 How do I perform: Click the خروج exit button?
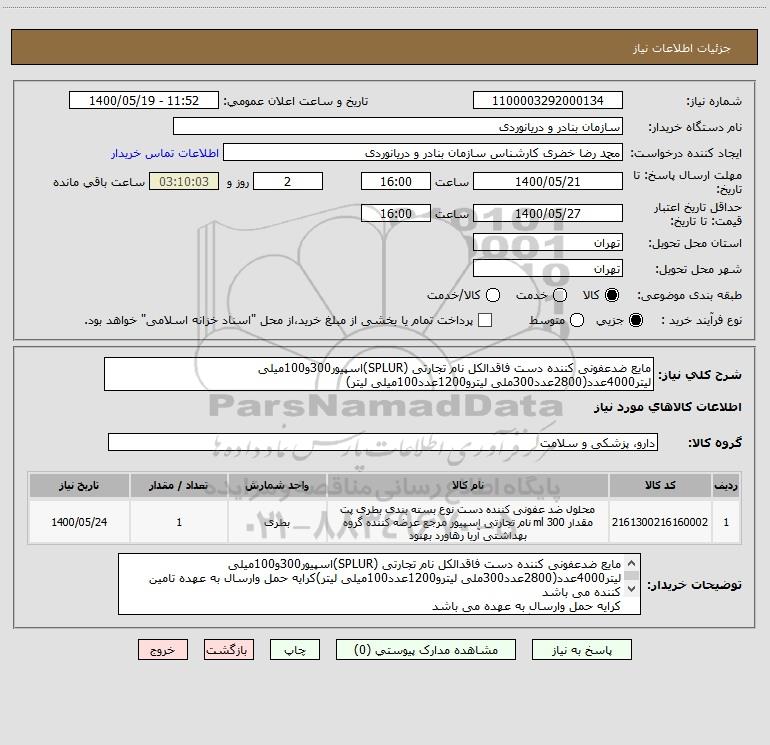point(163,650)
